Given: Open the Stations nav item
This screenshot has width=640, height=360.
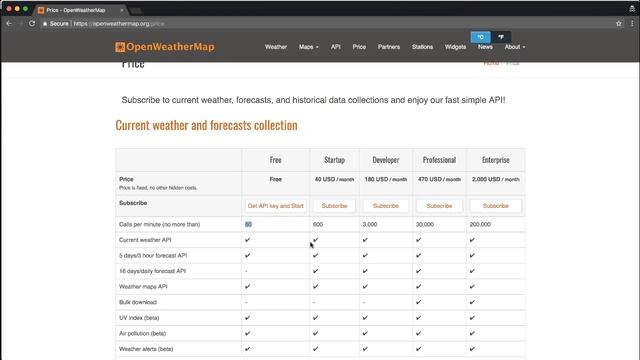Looking at the screenshot, I should click(x=422, y=47).
